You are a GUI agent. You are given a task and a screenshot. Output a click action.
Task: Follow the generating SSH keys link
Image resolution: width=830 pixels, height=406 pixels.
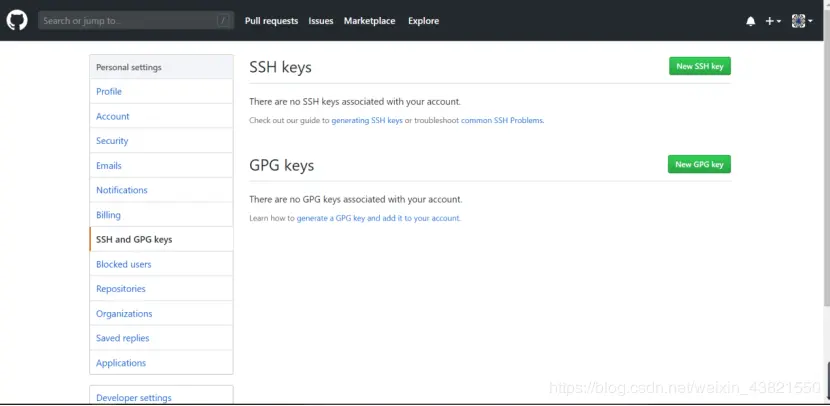coord(367,120)
